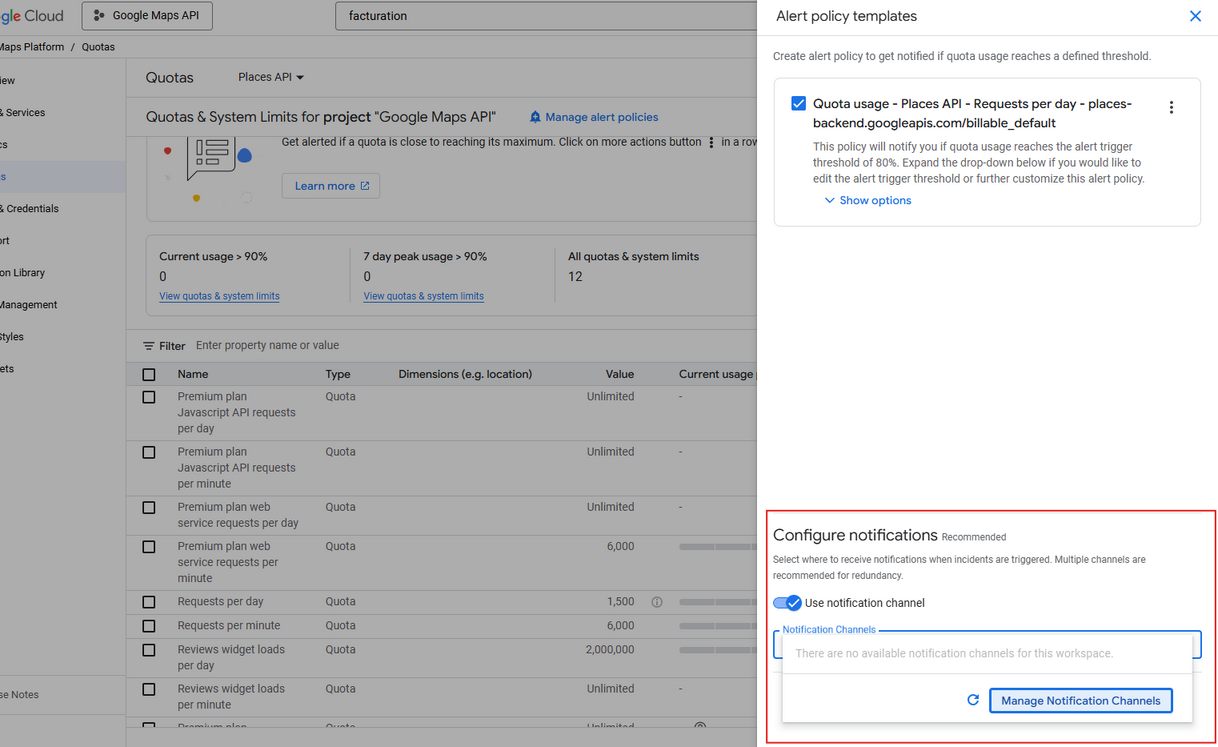The width and height of the screenshot is (1218, 747).
Task: Click the 1,500 value cell
Action: pos(621,602)
